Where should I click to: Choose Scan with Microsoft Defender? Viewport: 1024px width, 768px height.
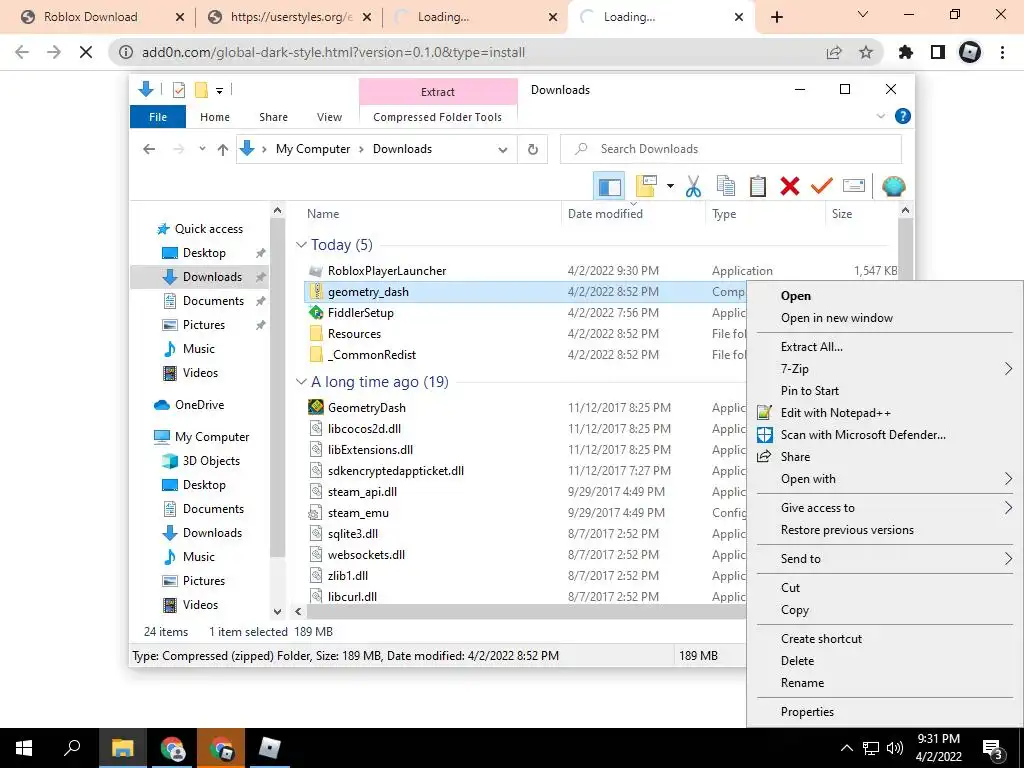[863, 435]
